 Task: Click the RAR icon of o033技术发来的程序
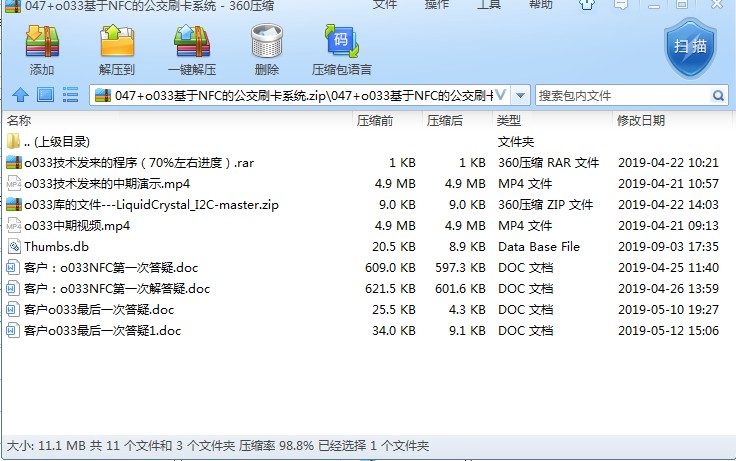click(14, 162)
